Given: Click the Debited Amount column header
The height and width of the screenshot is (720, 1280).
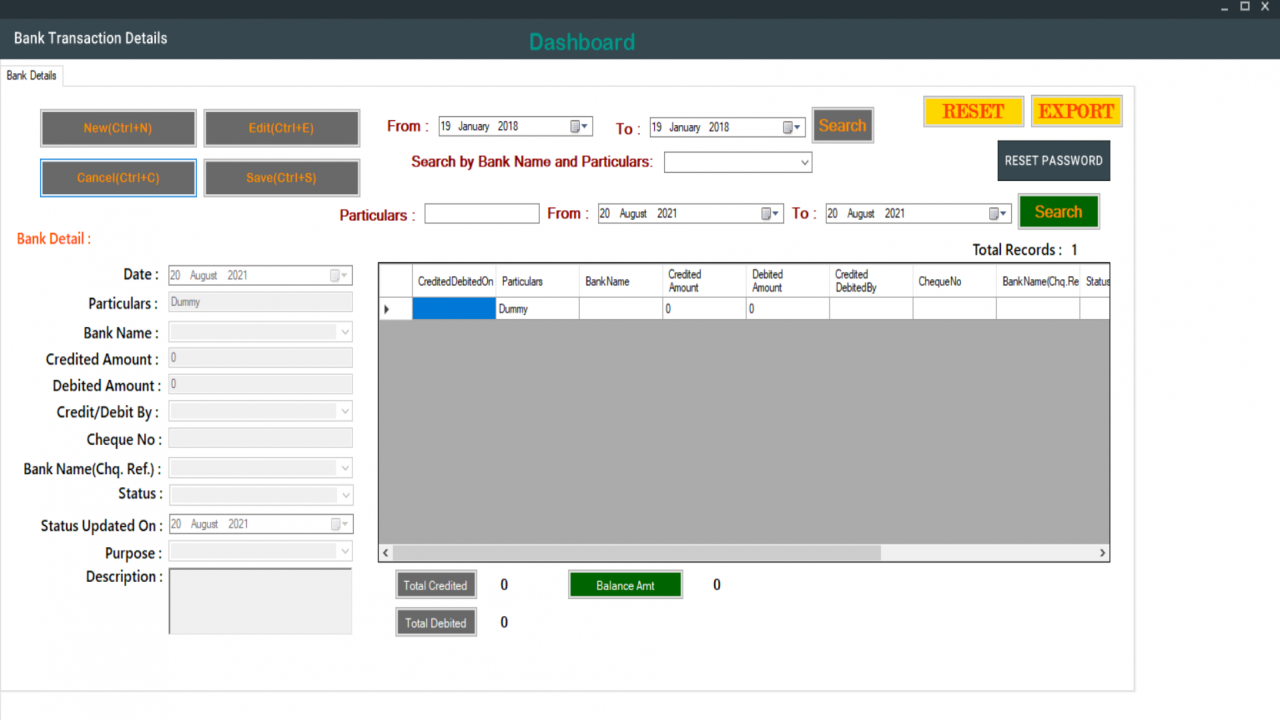Looking at the screenshot, I should pos(788,281).
